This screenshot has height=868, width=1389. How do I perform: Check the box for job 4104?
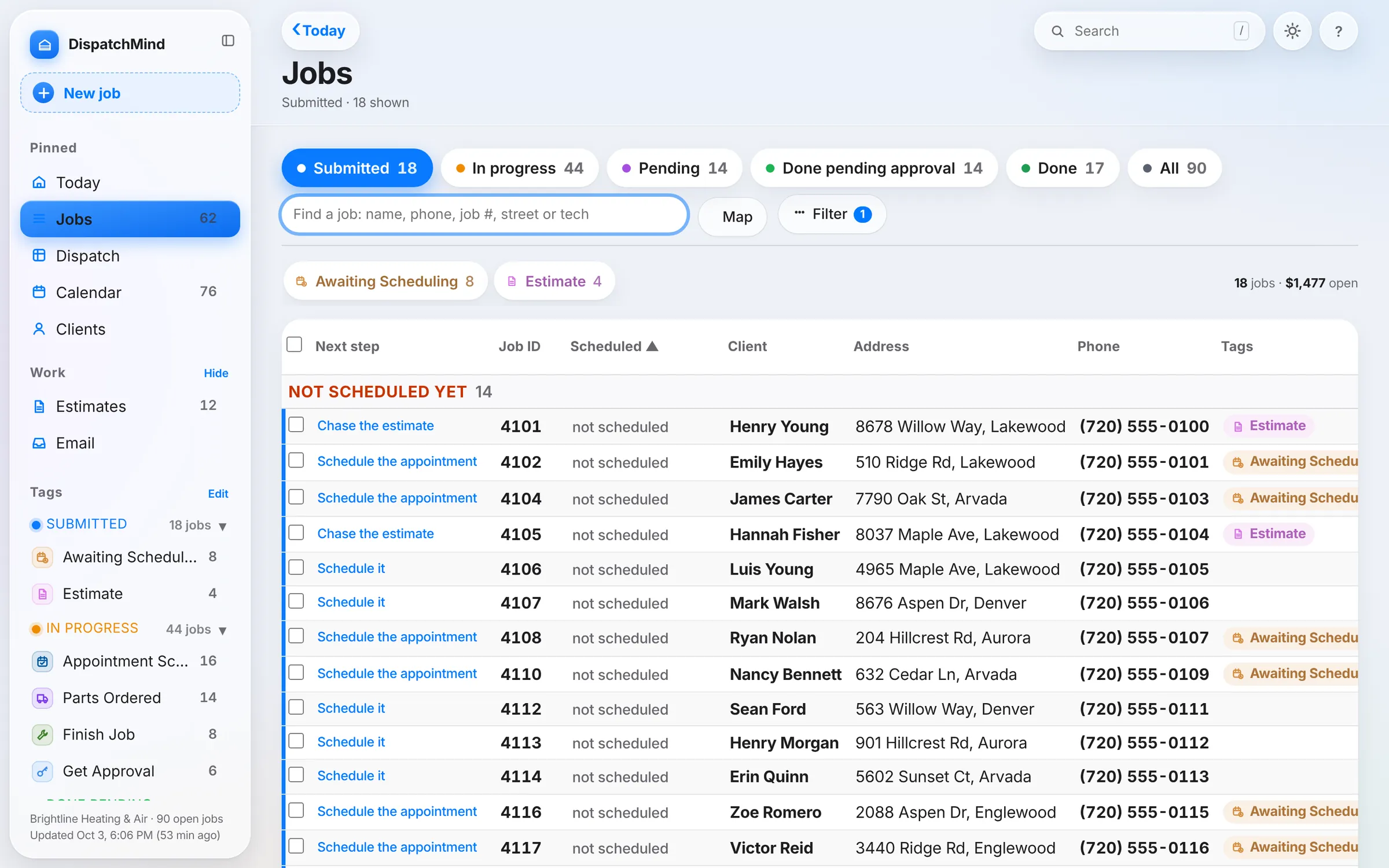click(296, 497)
